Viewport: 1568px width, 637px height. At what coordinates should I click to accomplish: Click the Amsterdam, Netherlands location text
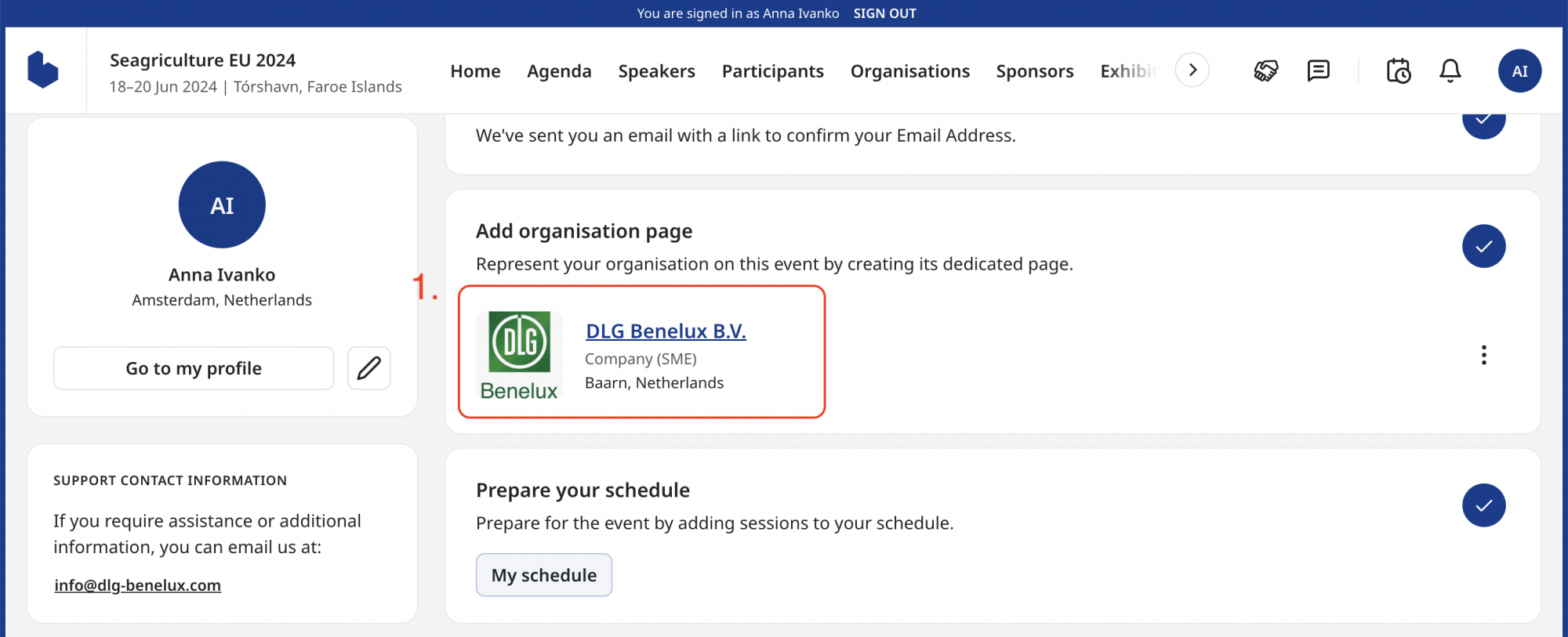tap(222, 300)
